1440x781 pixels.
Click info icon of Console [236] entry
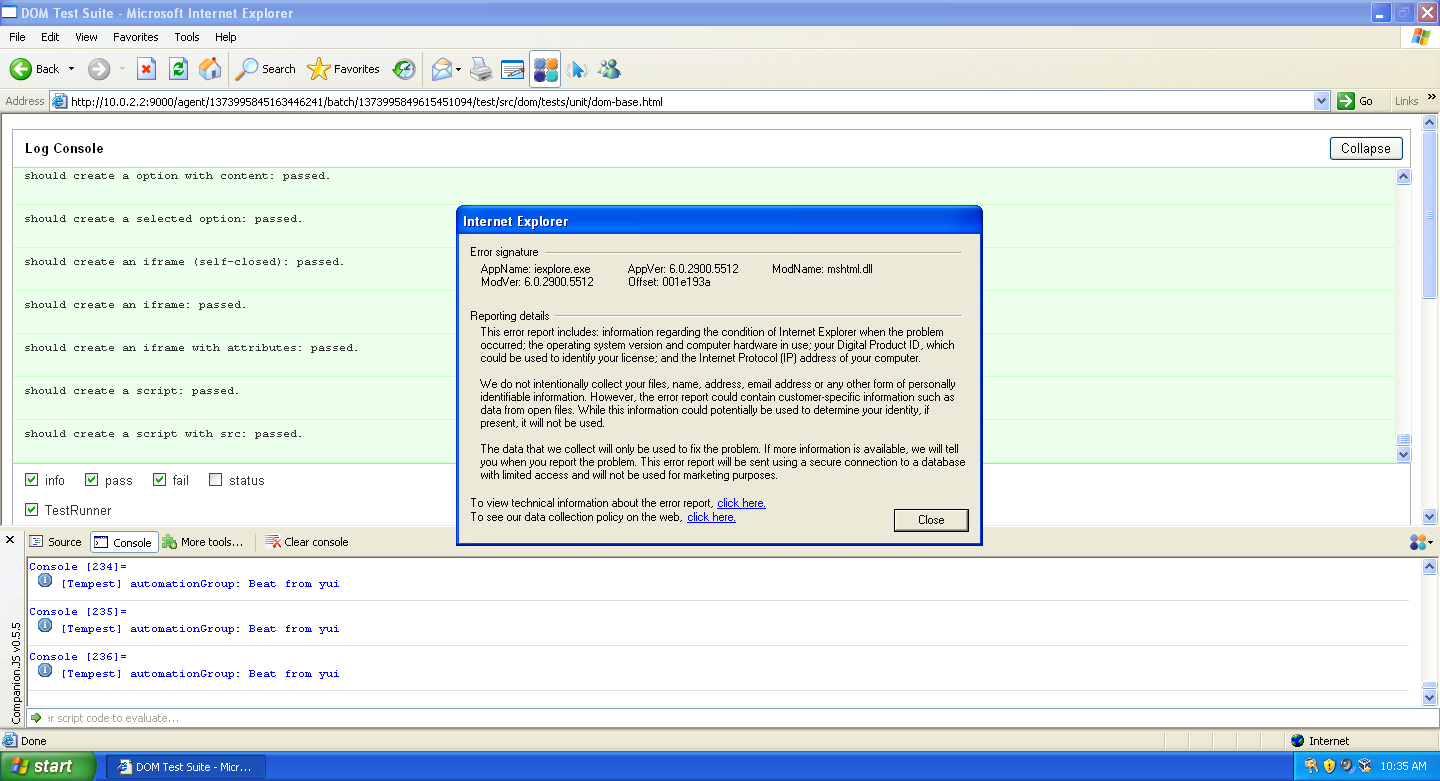[x=45, y=671]
